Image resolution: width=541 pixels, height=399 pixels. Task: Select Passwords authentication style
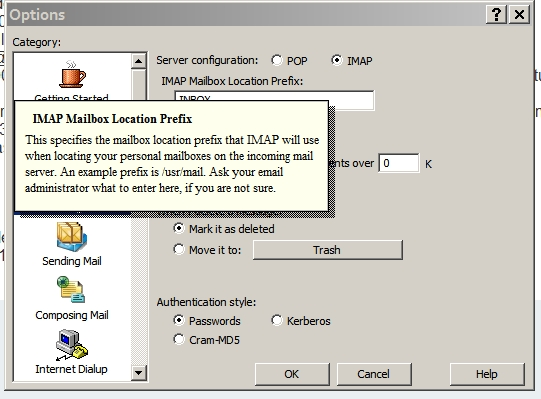click(x=179, y=320)
